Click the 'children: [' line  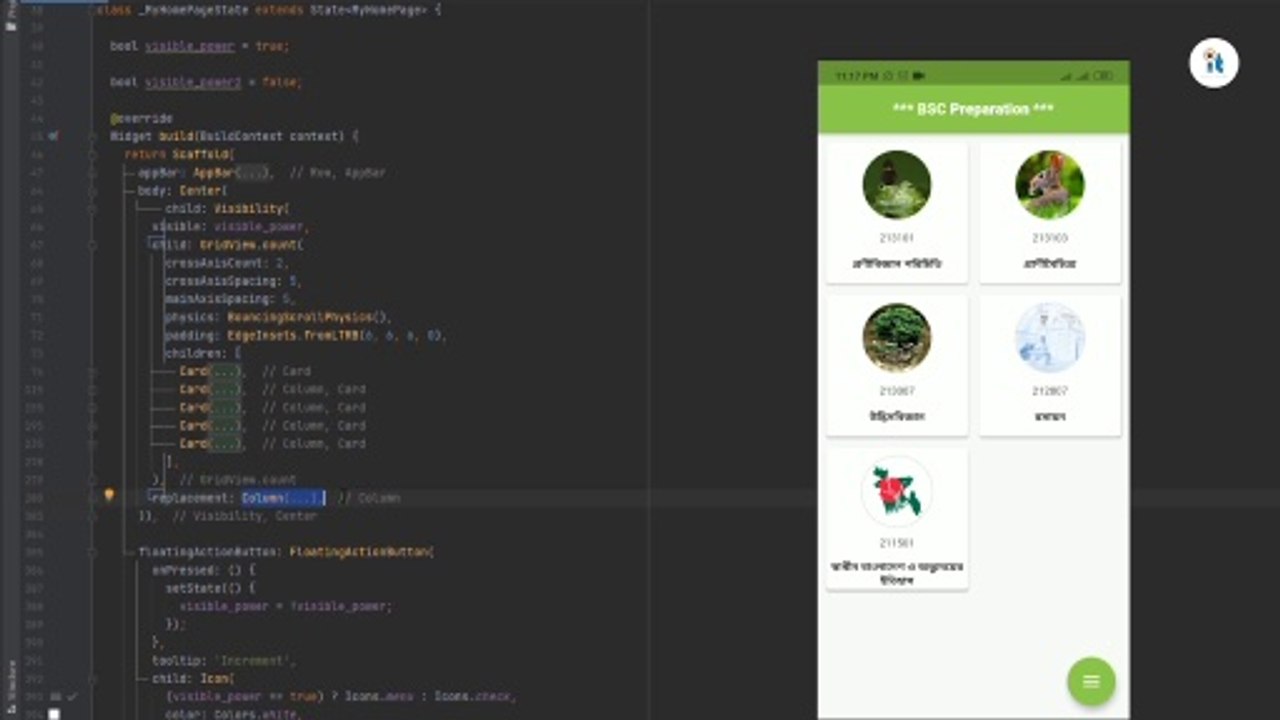pyautogui.click(x=203, y=353)
